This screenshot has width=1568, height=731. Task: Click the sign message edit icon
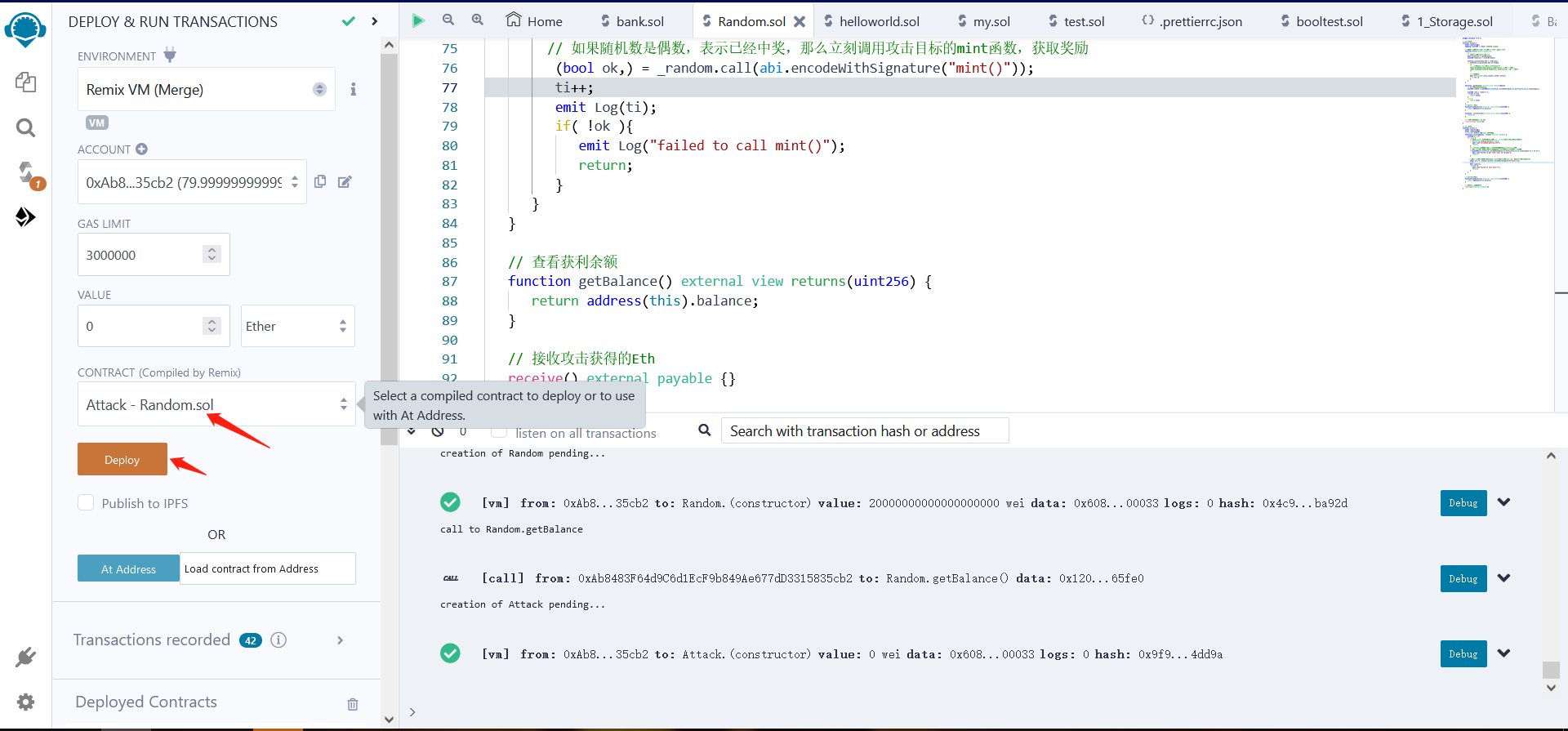345,181
